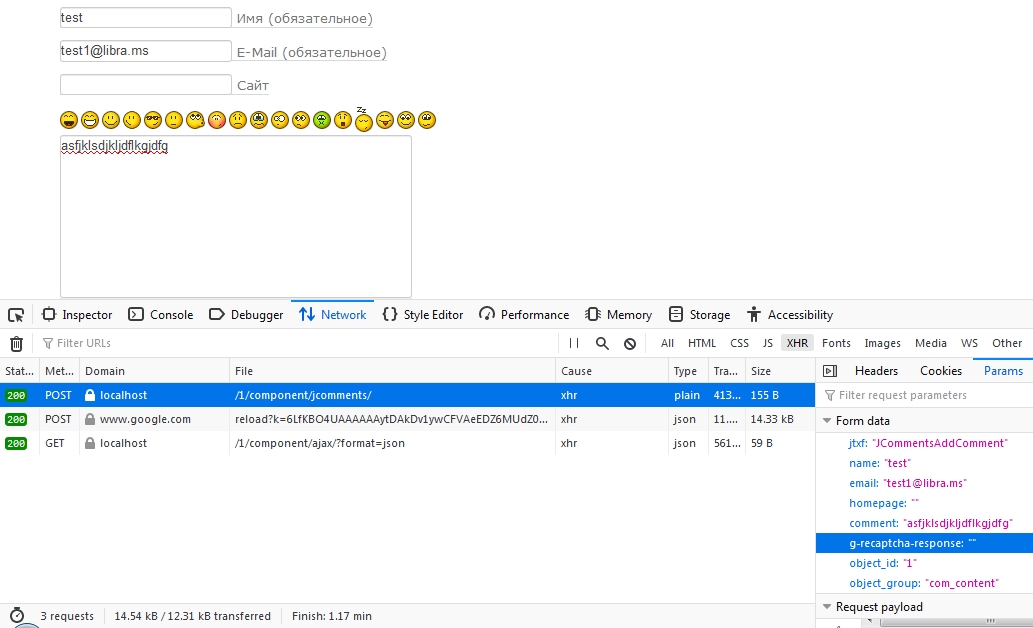Insert the sad frowning smiley

237,120
